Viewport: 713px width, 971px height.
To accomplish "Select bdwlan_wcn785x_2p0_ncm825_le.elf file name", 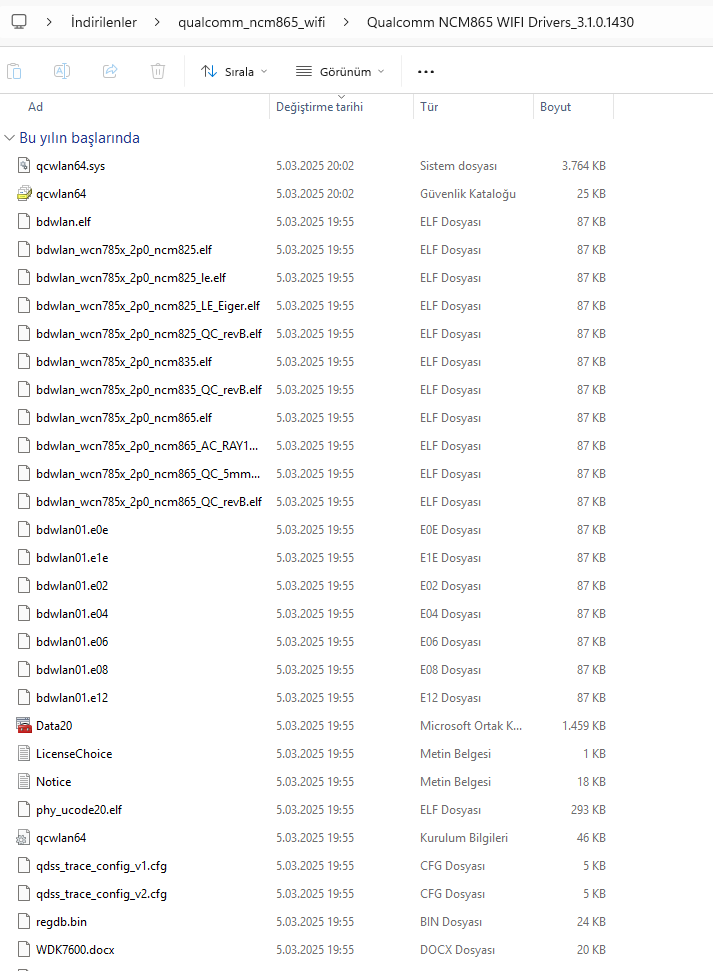I will pyautogui.click(x=131, y=277).
